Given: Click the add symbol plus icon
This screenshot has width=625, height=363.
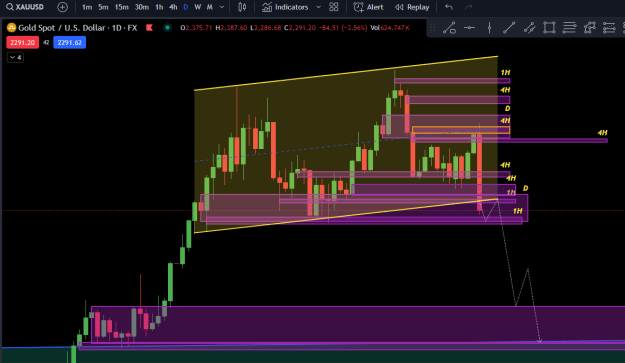Looking at the screenshot, I should (62, 7).
